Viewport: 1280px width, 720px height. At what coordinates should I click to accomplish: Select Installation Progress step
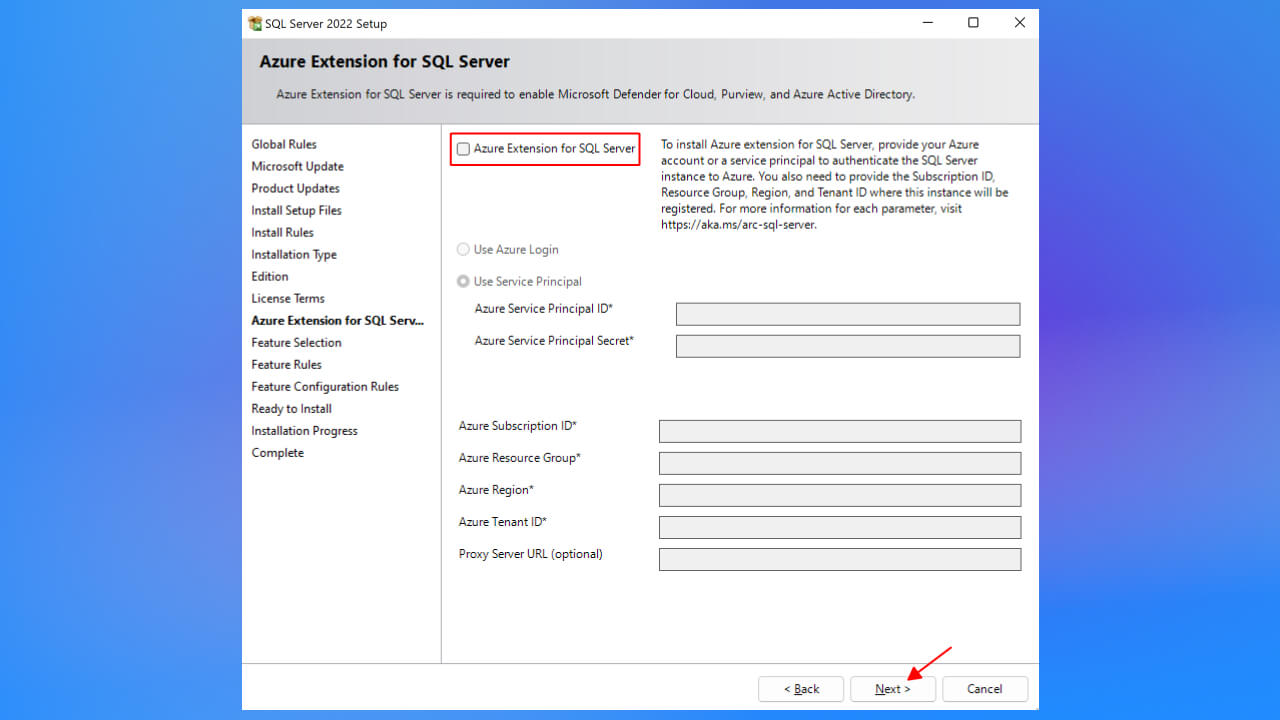click(304, 430)
